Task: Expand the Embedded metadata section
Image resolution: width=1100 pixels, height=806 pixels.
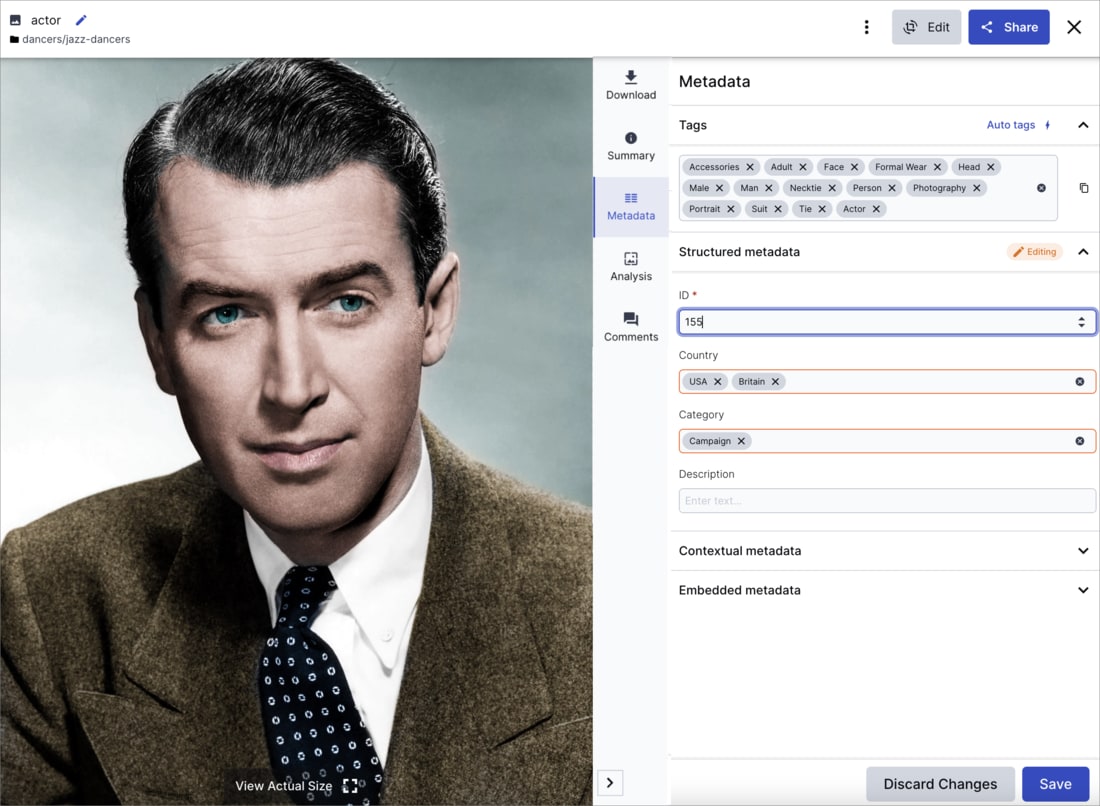Action: point(1082,590)
